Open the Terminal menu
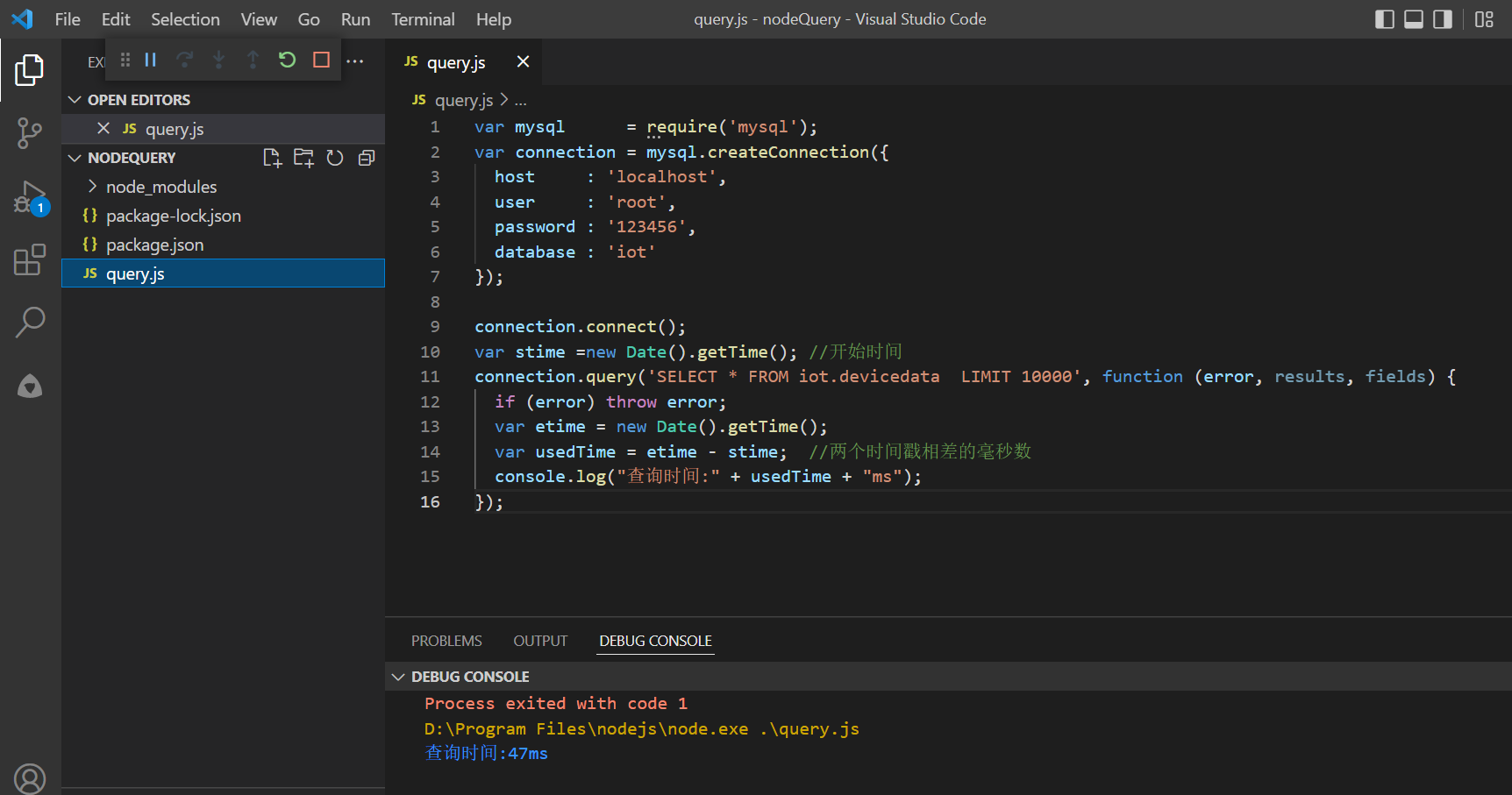1512x795 pixels. [x=423, y=19]
